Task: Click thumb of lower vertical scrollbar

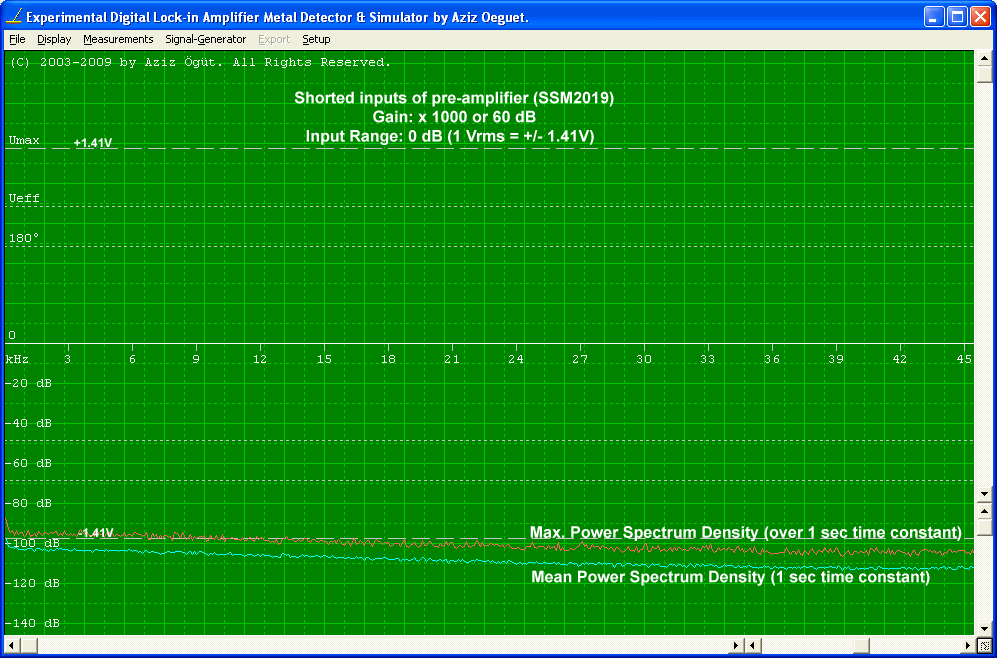Action: 984,527
